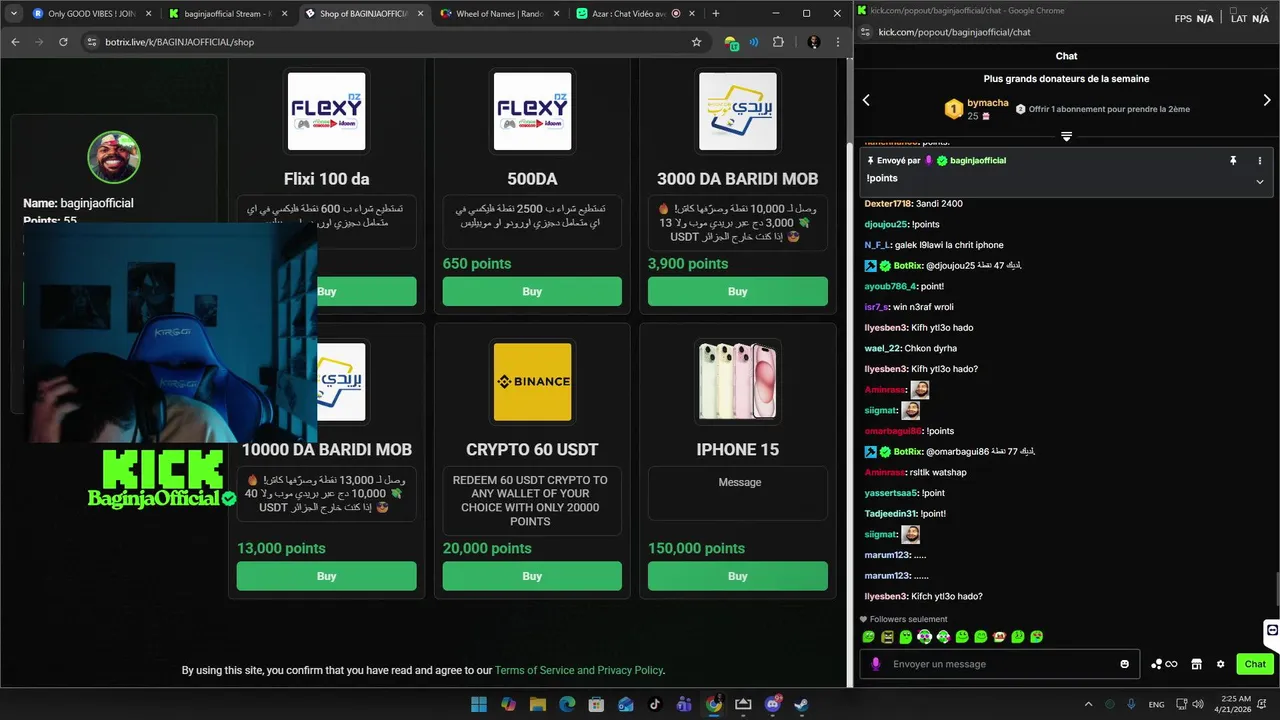Open the pinned message three-dot options
Viewport: 1280px width, 720px height.
tap(1260, 160)
